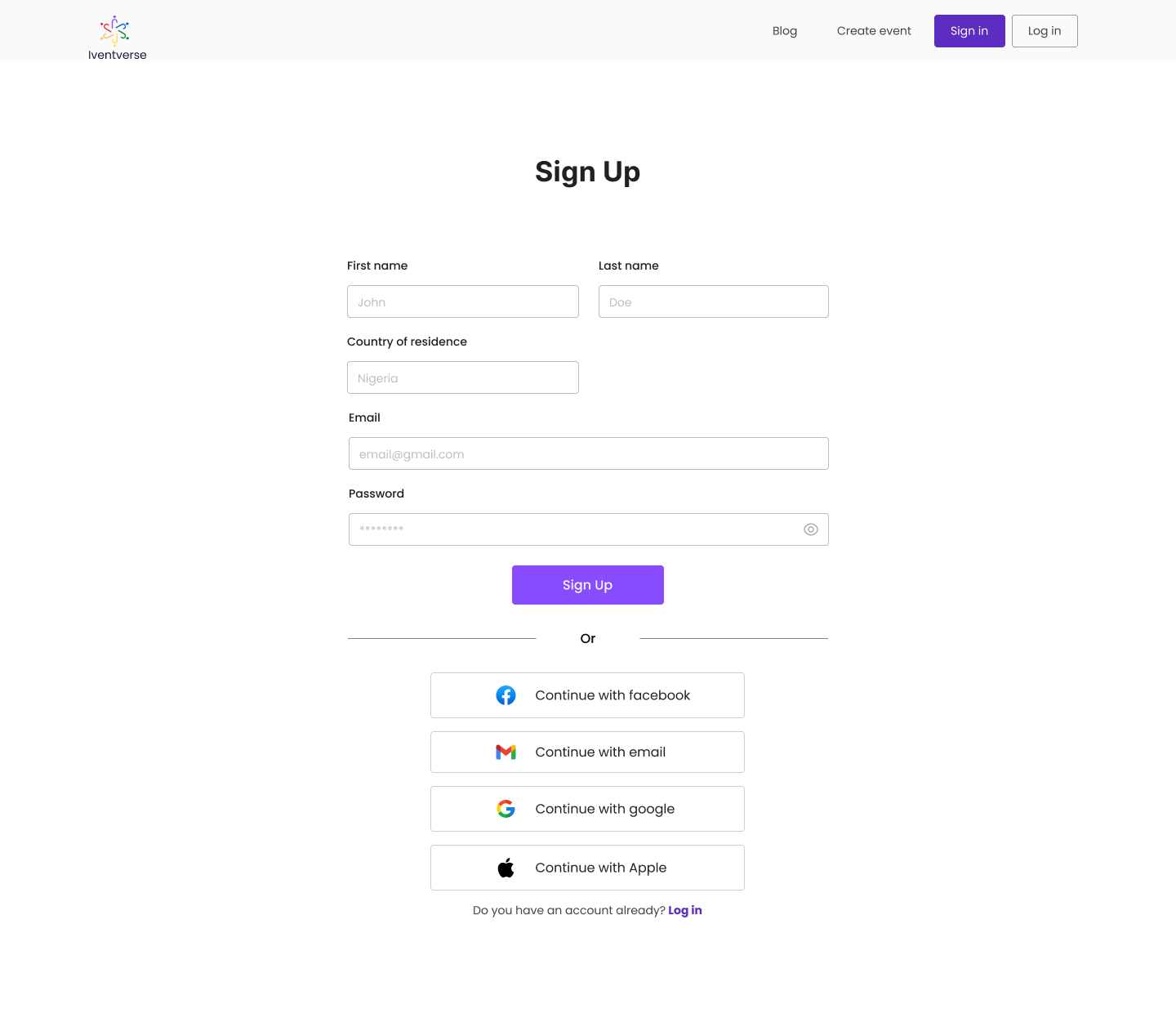
Task: Click the Apple logo icon
Action: pos(506,868)
